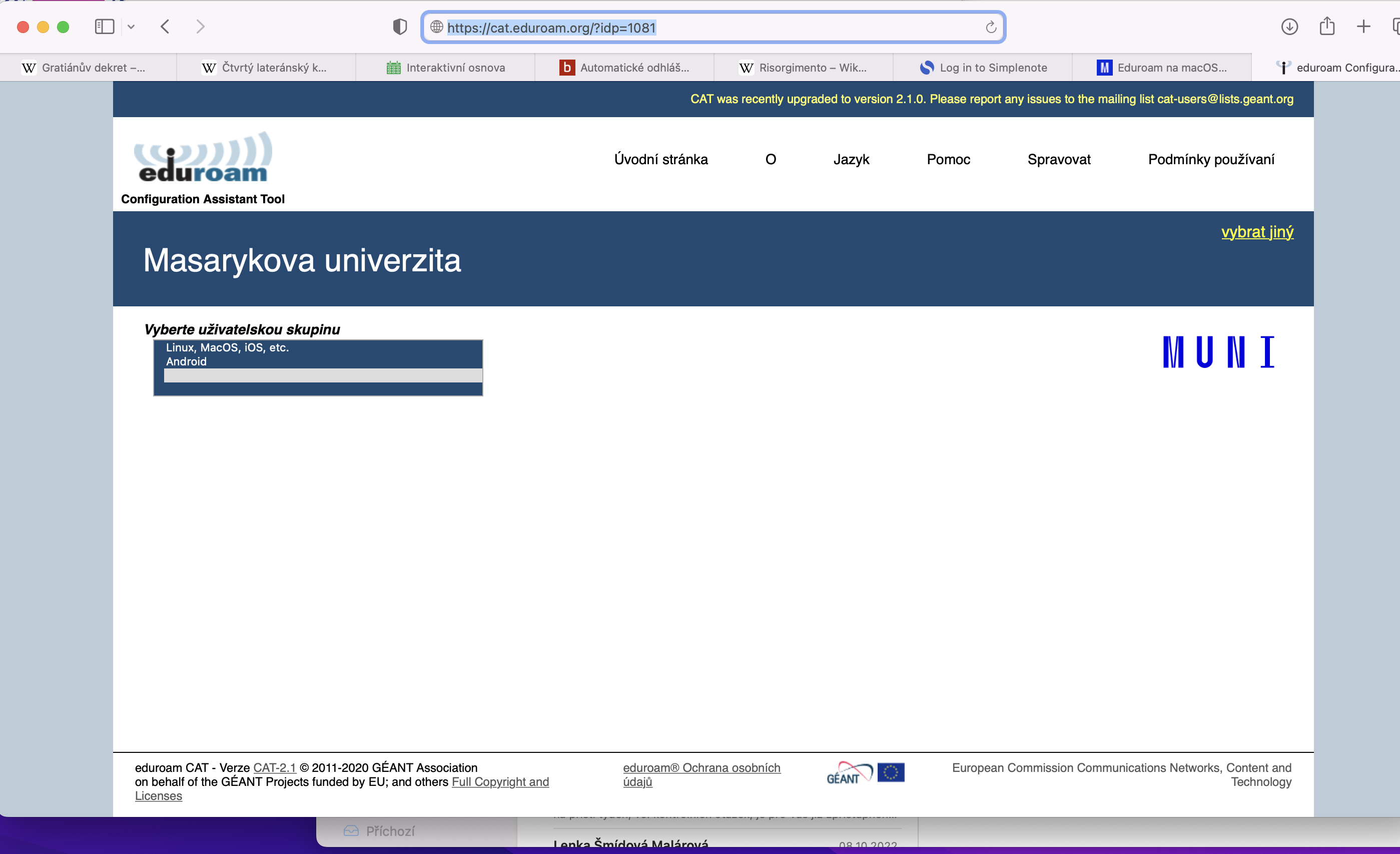Click the CAT upgrade notice banner text

[x=992, y=99]
